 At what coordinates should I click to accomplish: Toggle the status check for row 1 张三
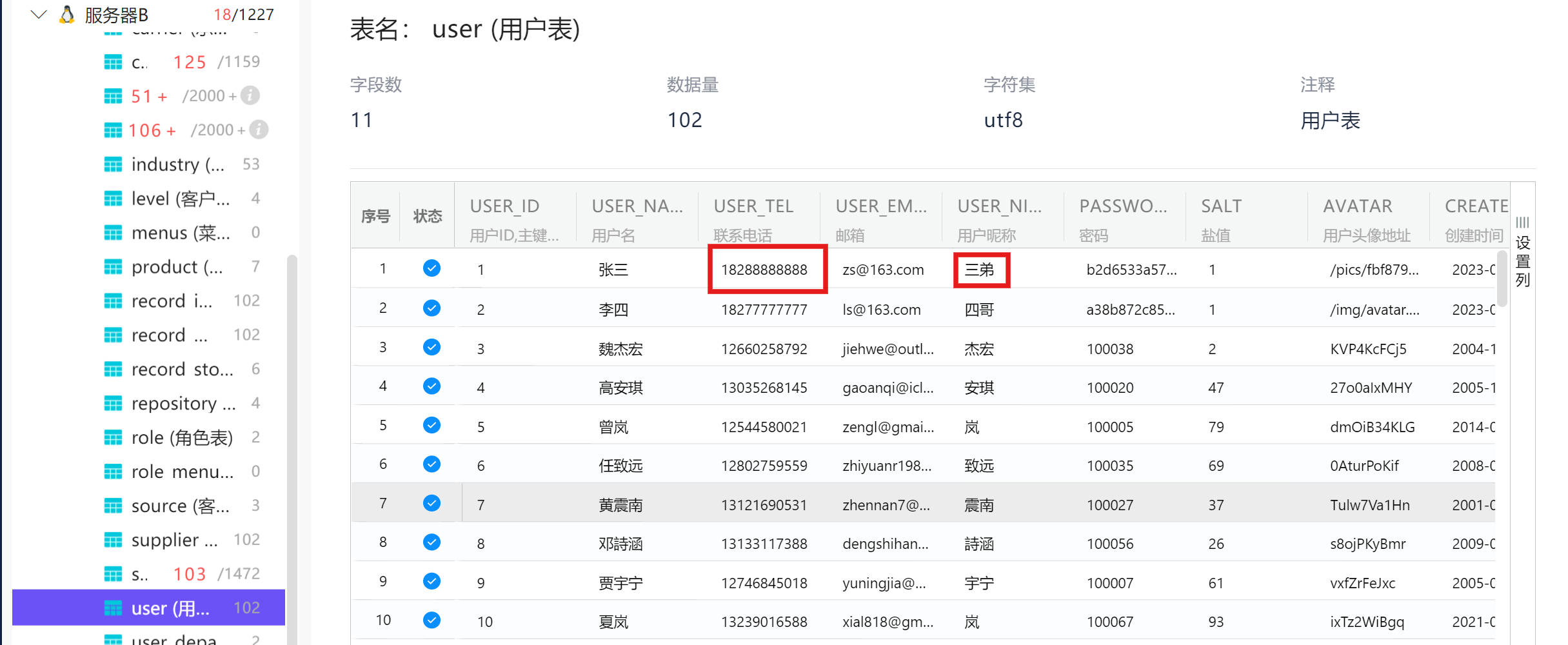[432, 268]
